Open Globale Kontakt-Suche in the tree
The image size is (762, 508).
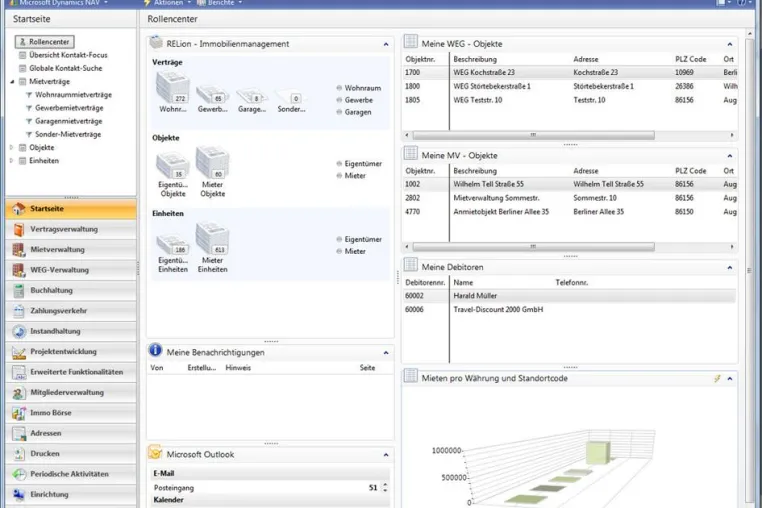tap(66, 69)
